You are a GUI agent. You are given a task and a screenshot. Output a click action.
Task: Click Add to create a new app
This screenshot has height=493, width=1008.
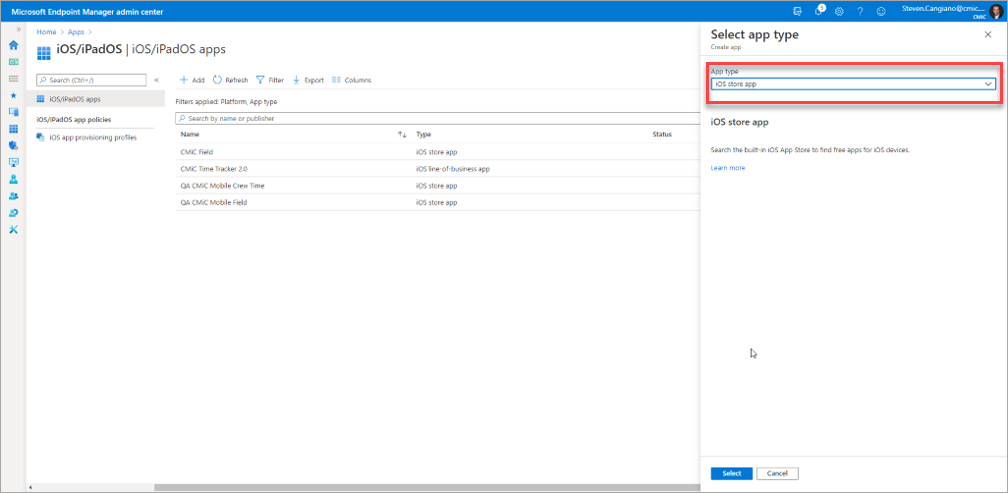[x=192, y=80]
